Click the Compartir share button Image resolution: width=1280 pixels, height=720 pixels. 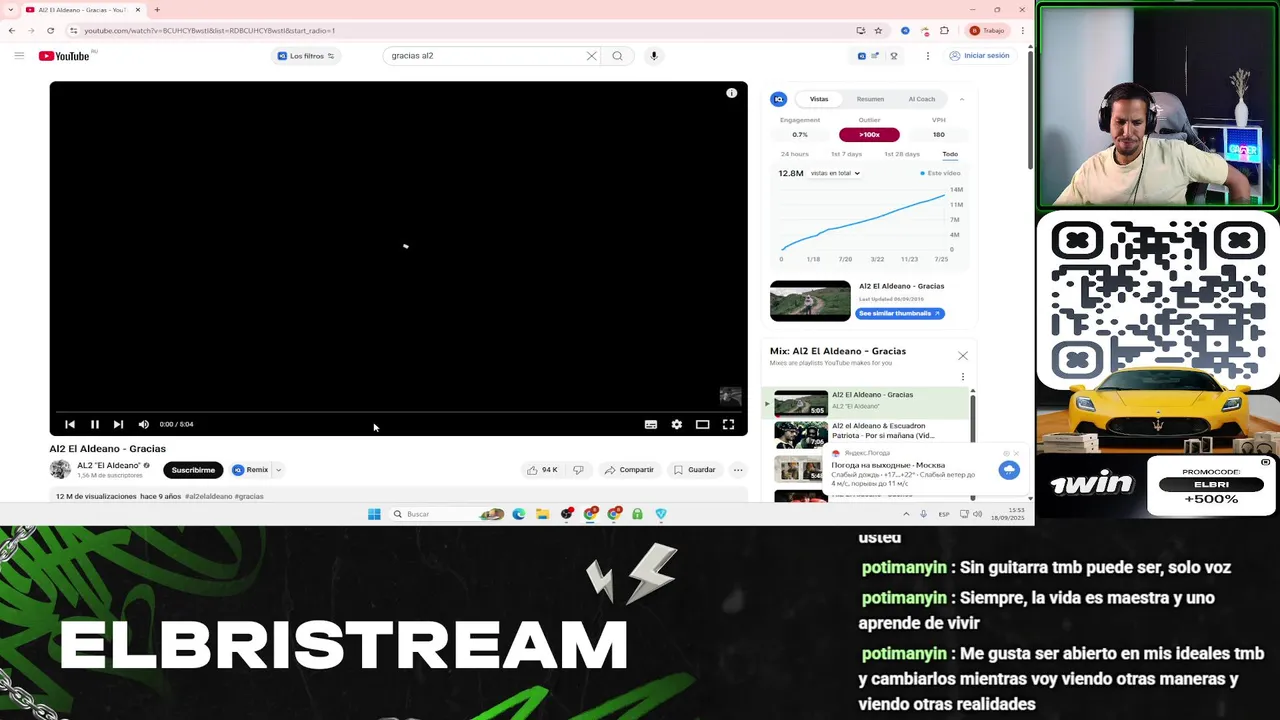629,470
